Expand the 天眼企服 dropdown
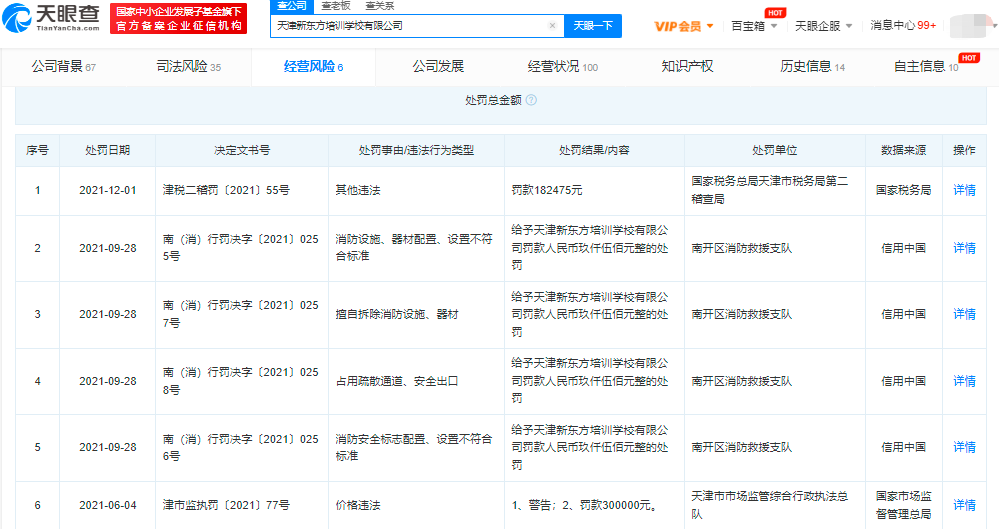This screenshot has width=999, height=529. tap(823, 26)
